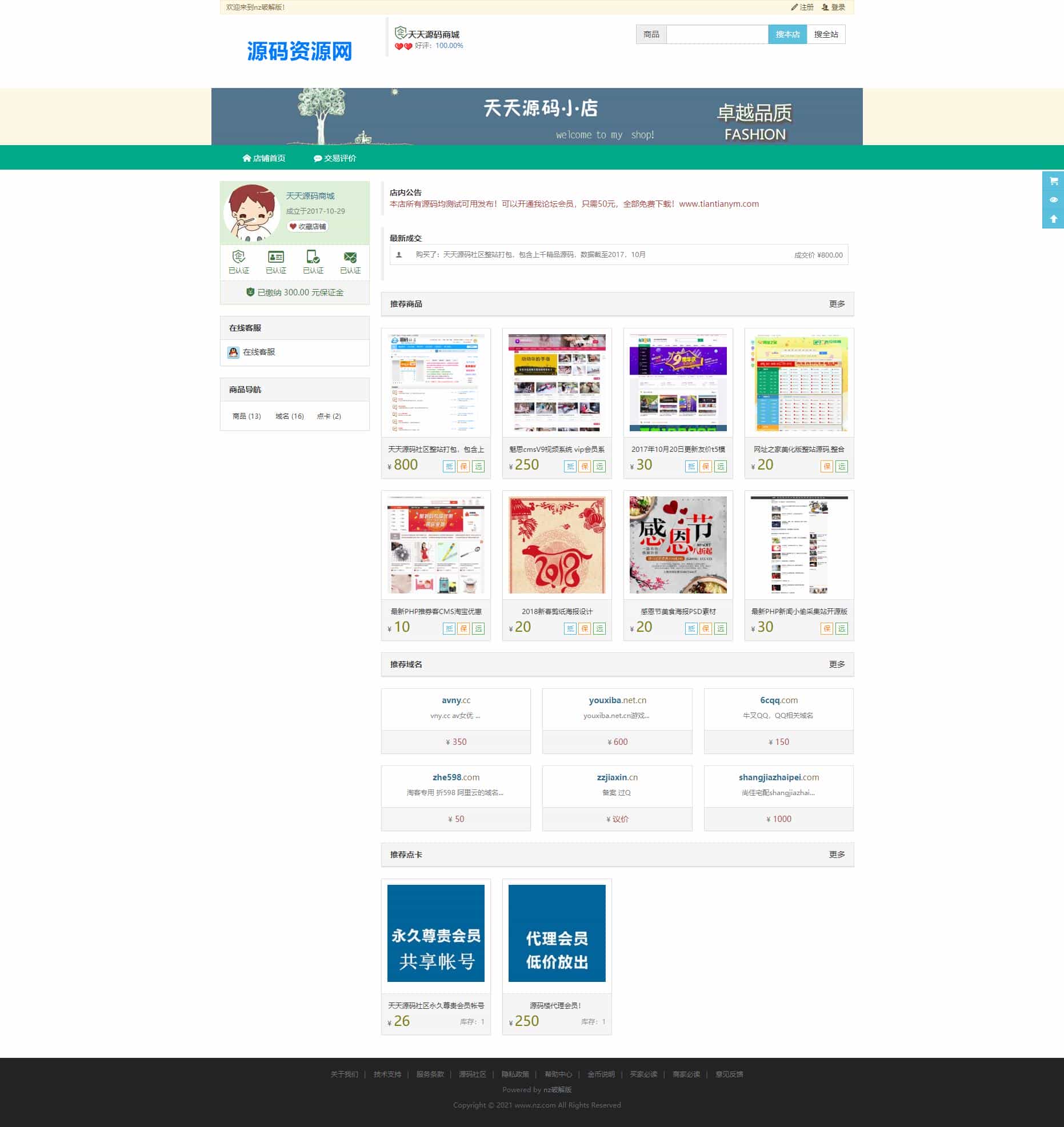Click the mobile phone verified badge

pos(313,256)
